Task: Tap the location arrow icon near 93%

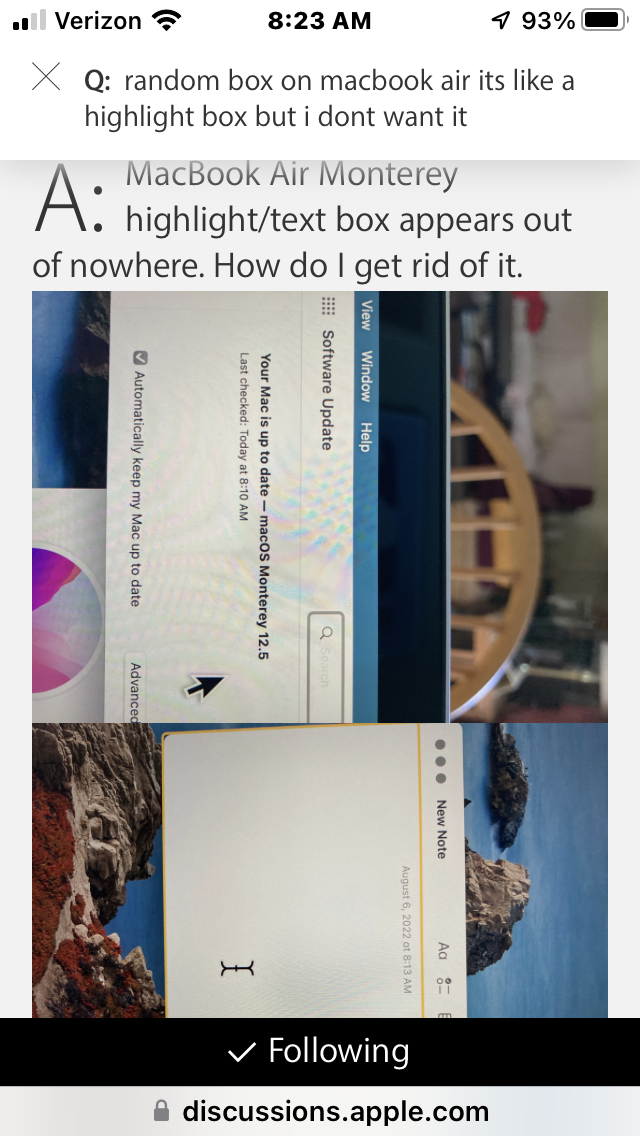Action: [x=500, y=21]
